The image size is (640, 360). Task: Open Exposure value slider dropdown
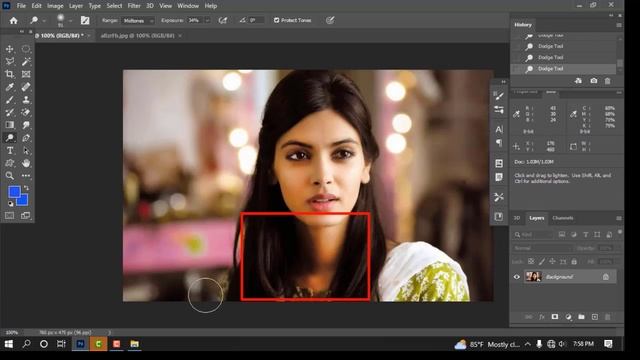tap(207, 20)
